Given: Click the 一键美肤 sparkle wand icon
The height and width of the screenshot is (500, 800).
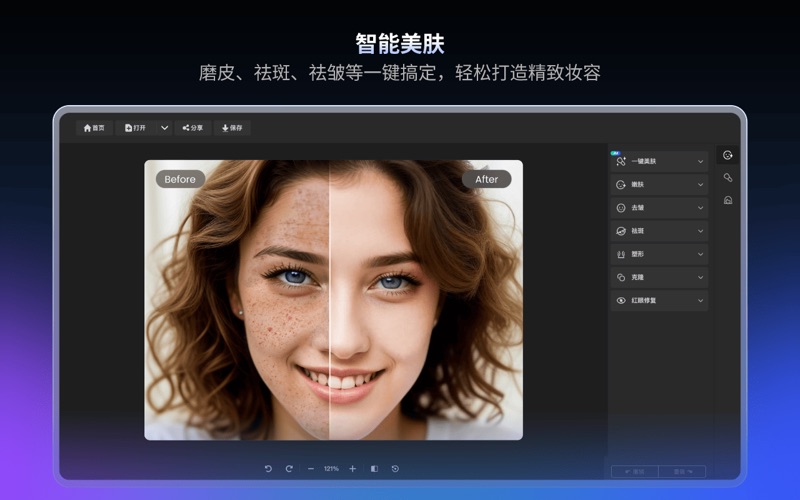Looking at the screenshot, I should (621, 161).
